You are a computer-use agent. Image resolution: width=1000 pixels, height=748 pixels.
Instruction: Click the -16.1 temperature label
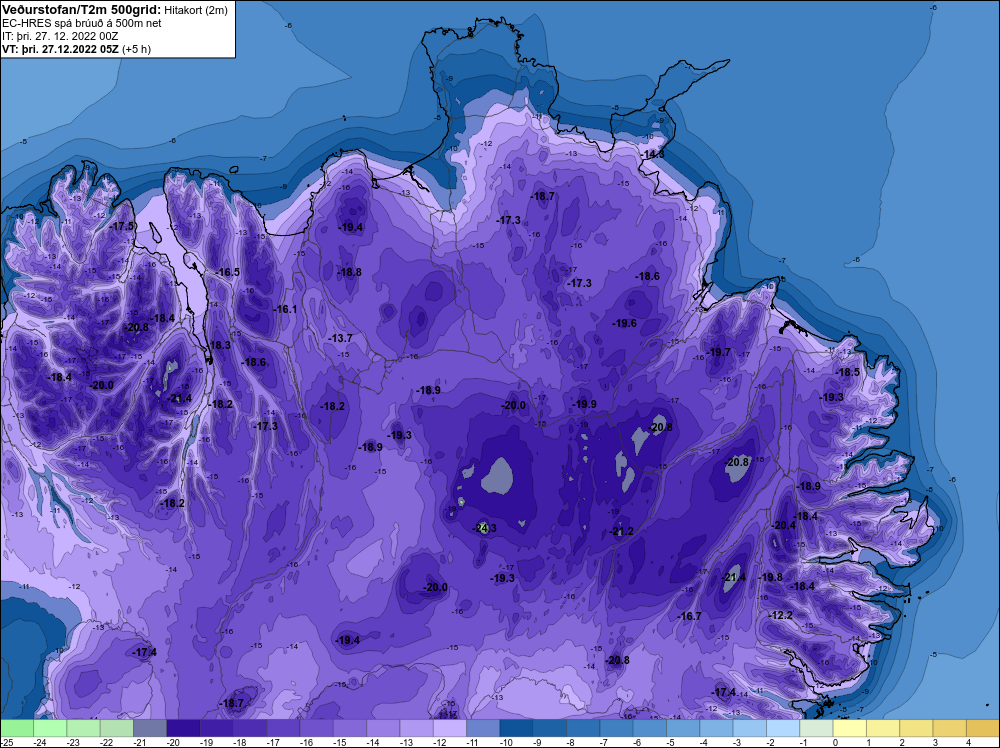click(x=286, y=309)
